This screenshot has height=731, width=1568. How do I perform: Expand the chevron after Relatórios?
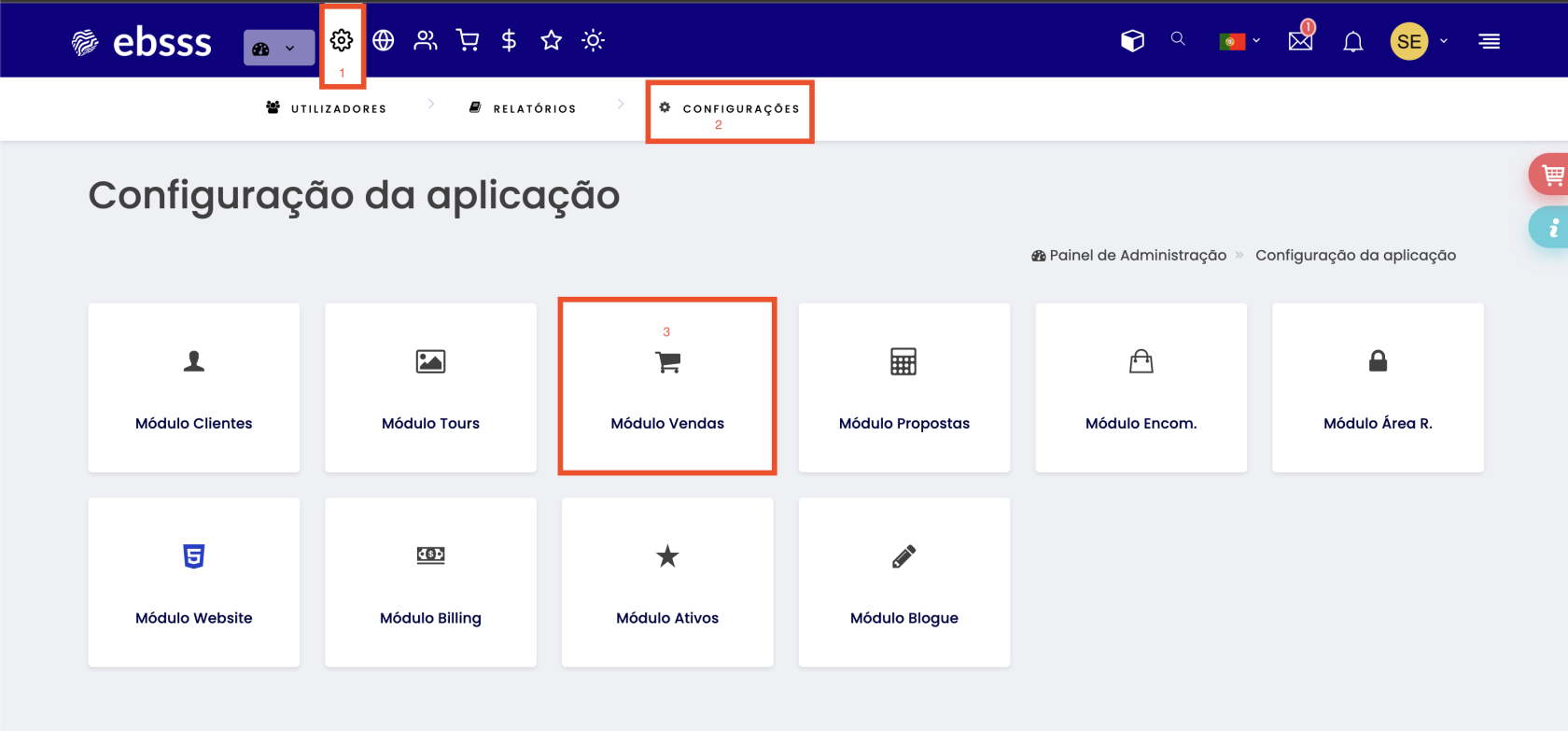coord(621,105)
